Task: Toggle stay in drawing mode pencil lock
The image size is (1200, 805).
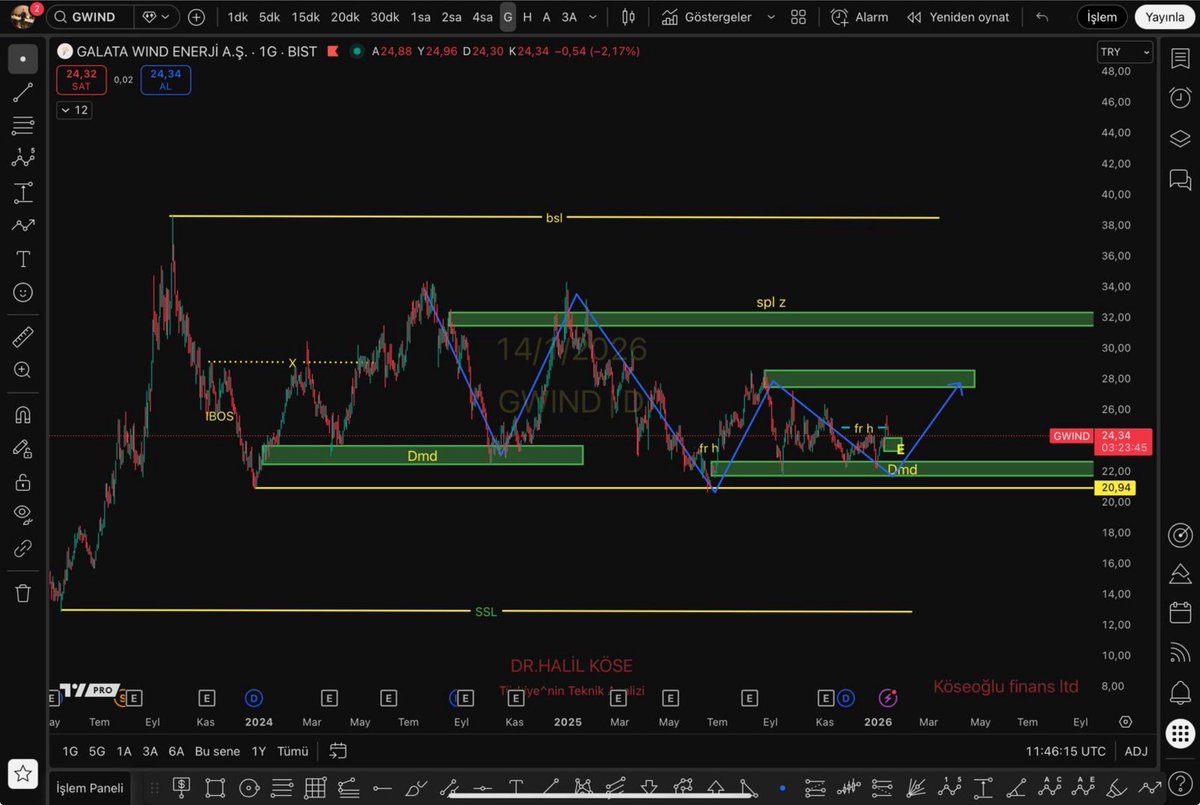Action: [x=22, y=448]
